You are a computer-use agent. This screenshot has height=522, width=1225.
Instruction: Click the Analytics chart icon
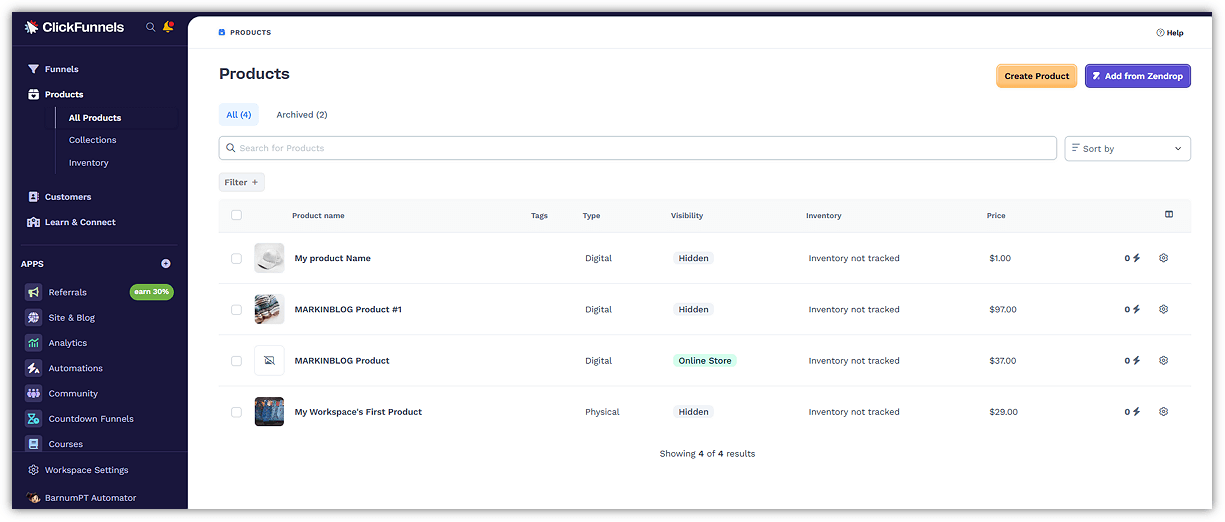click(x=33, y=343)
